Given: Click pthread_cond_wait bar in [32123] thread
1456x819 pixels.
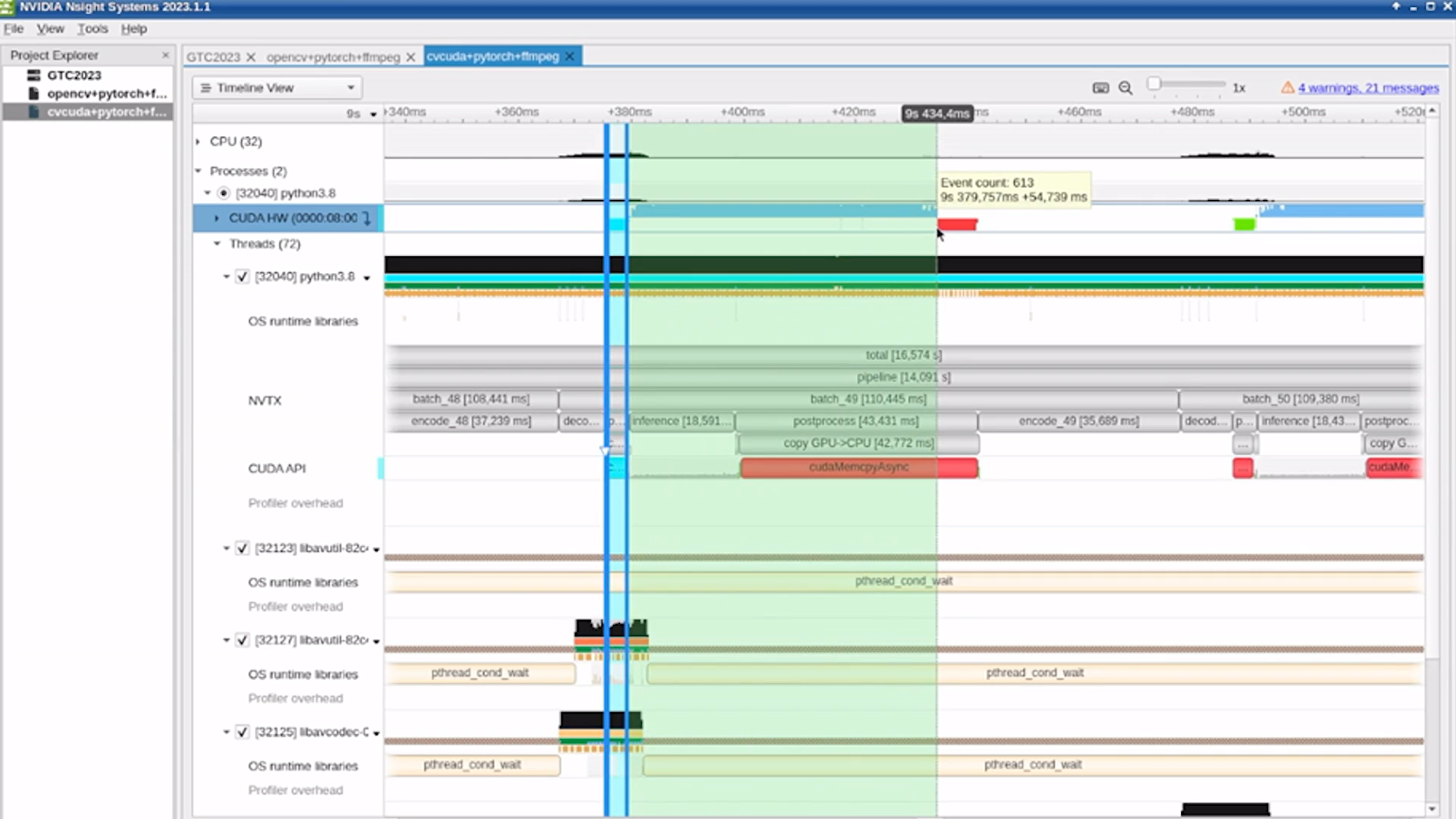Looking at the screenshot, I should click(x=903, y=582).
